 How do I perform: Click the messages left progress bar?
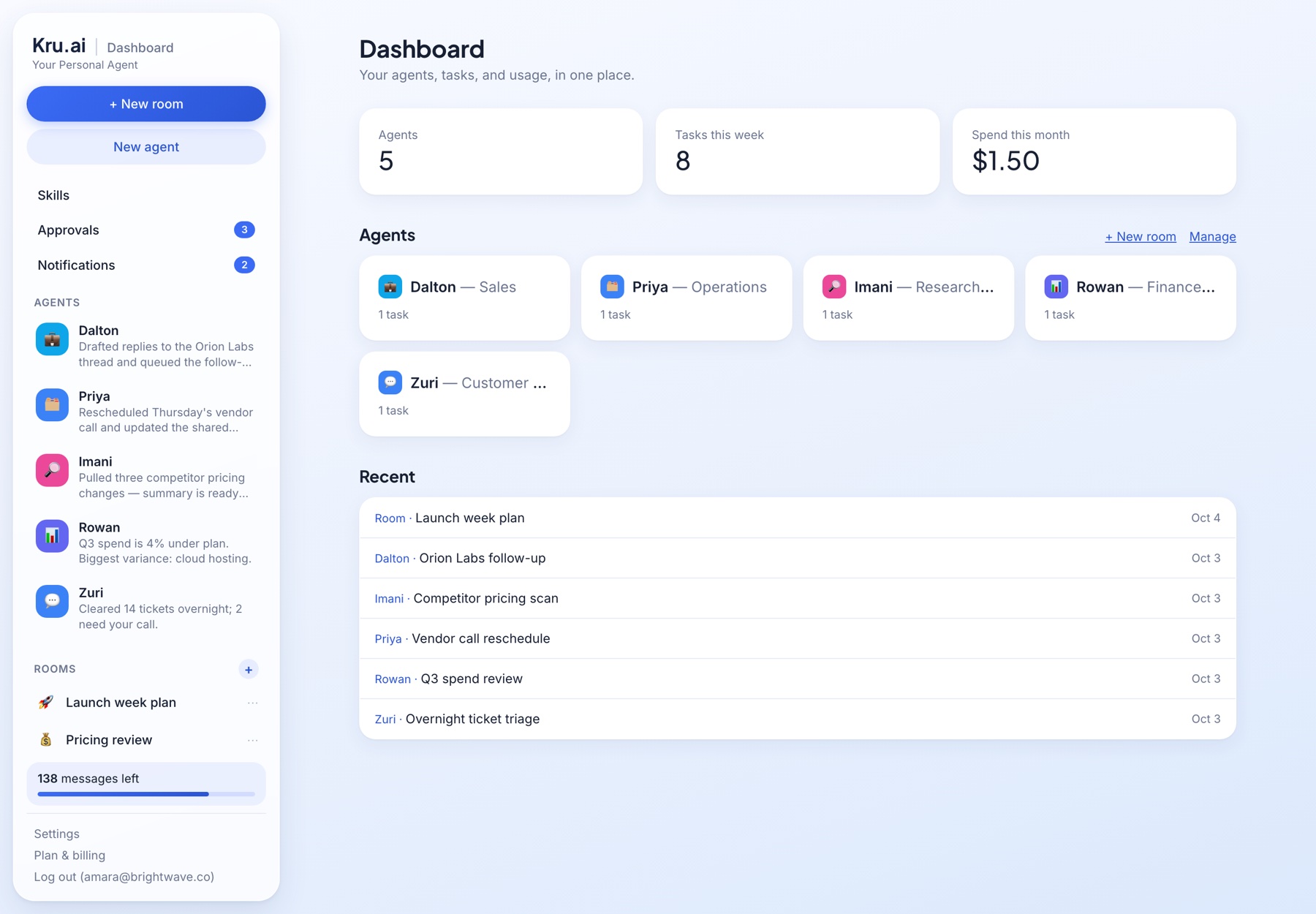point(146,794)
